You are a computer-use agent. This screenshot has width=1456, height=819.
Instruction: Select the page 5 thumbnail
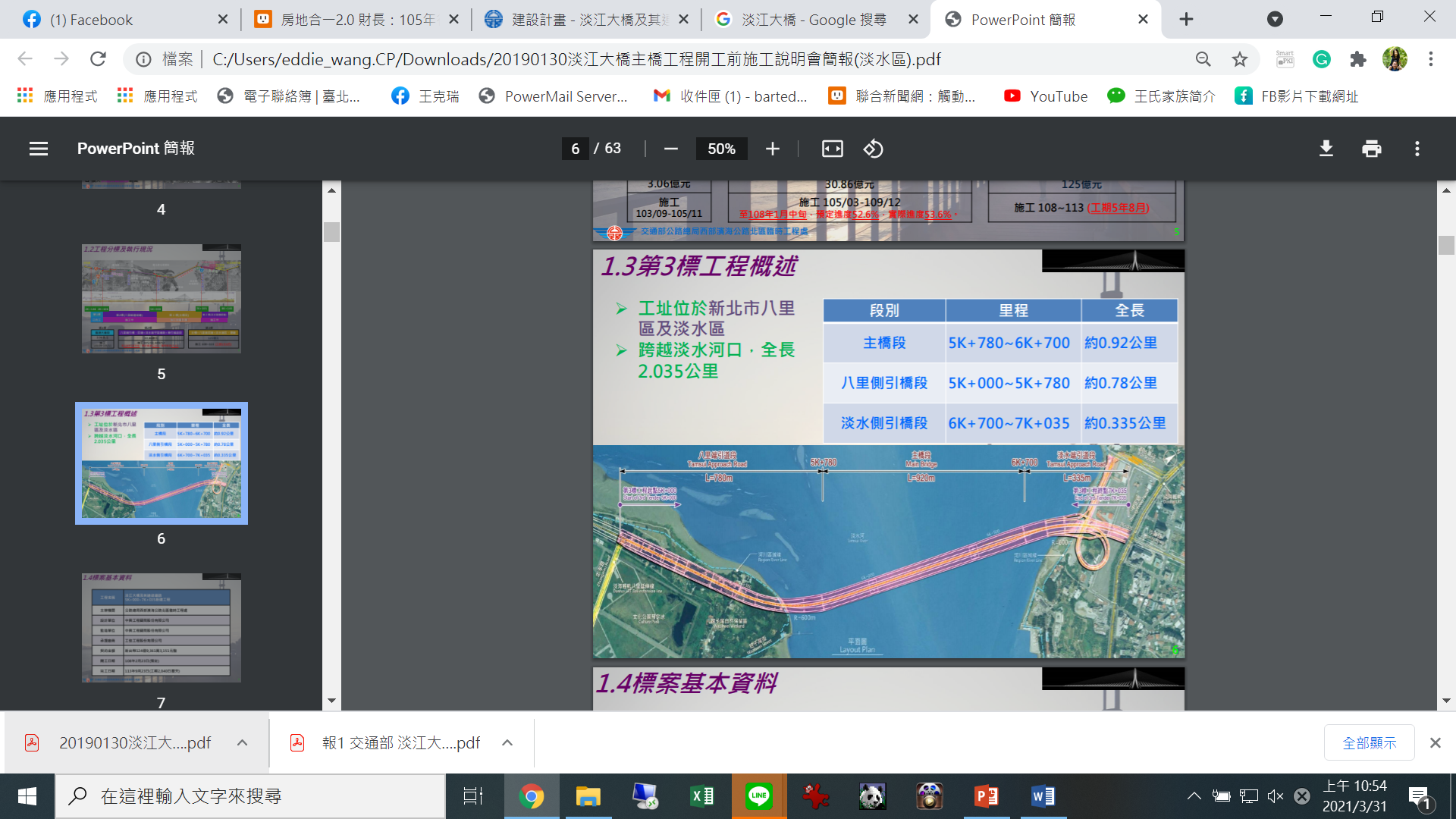tap(162, 299)
